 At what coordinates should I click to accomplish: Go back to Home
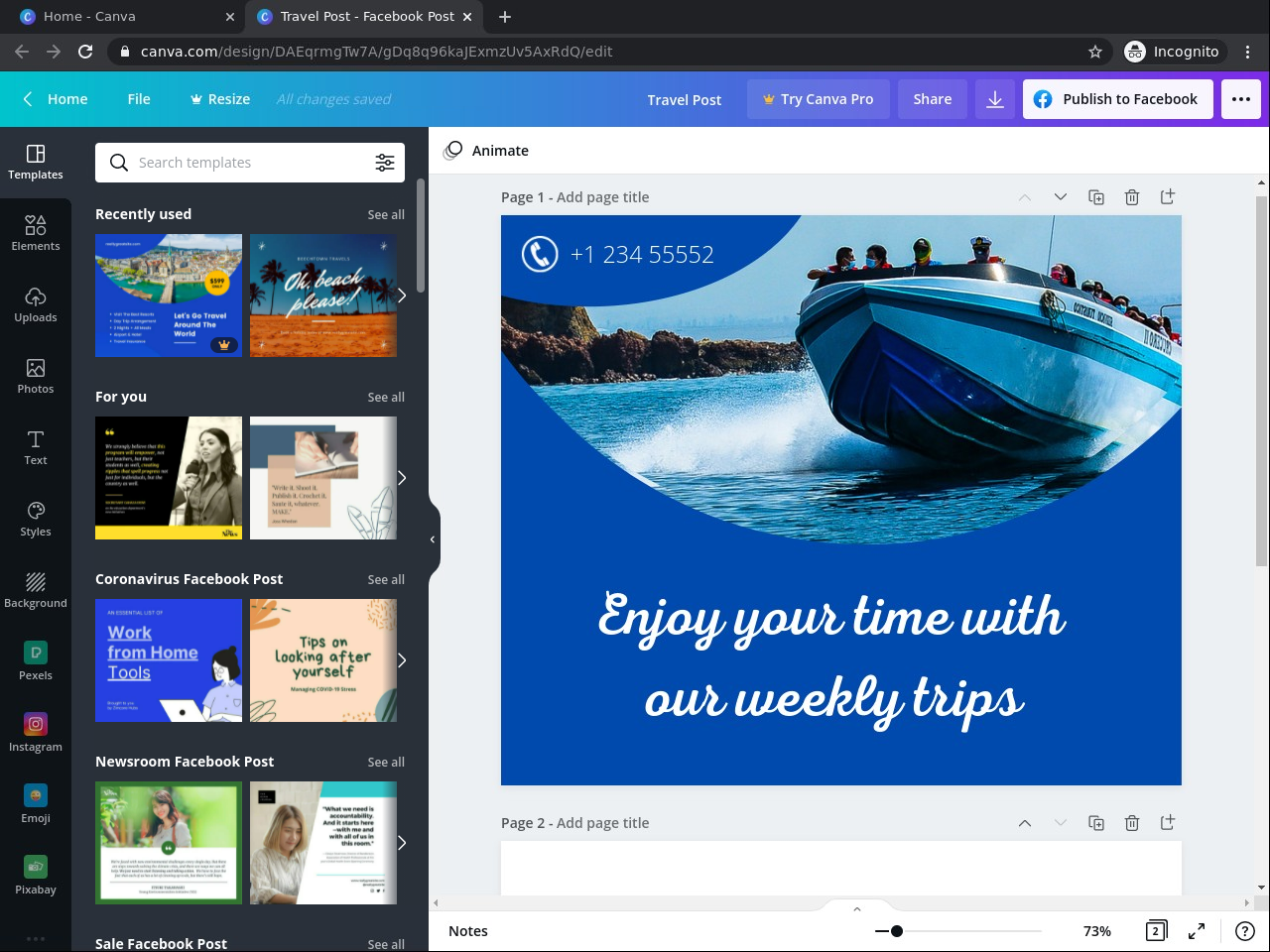pos(56,99)
